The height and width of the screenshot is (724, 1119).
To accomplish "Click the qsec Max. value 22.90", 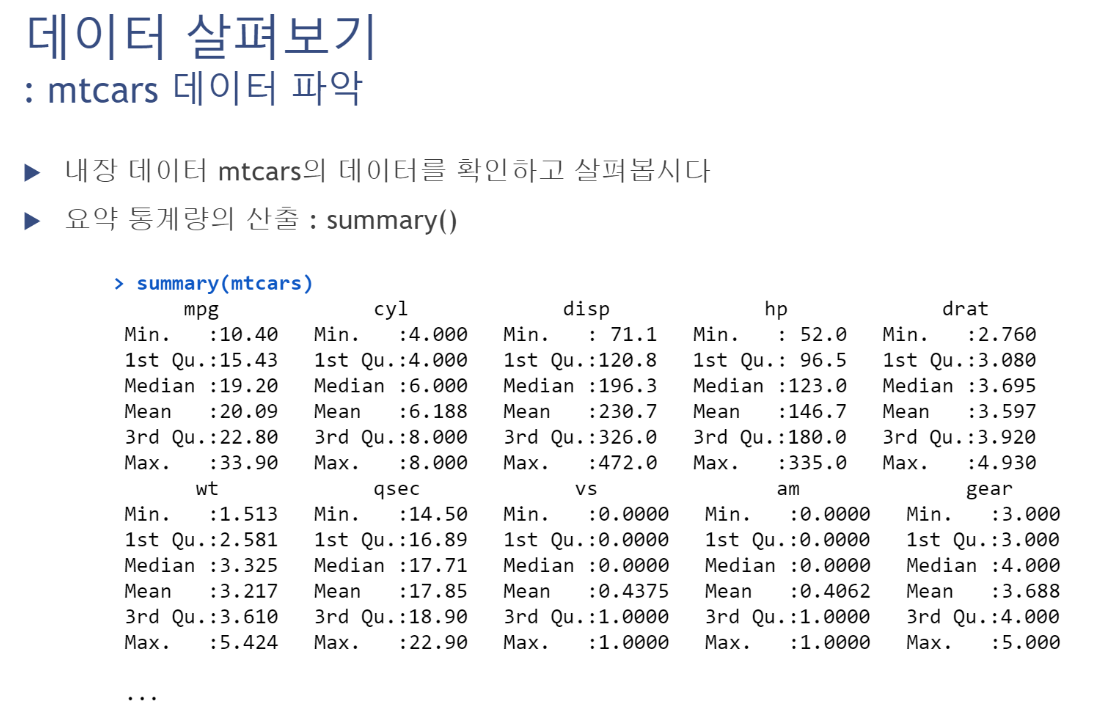I will pyautogui.click(x=438, y=643).
